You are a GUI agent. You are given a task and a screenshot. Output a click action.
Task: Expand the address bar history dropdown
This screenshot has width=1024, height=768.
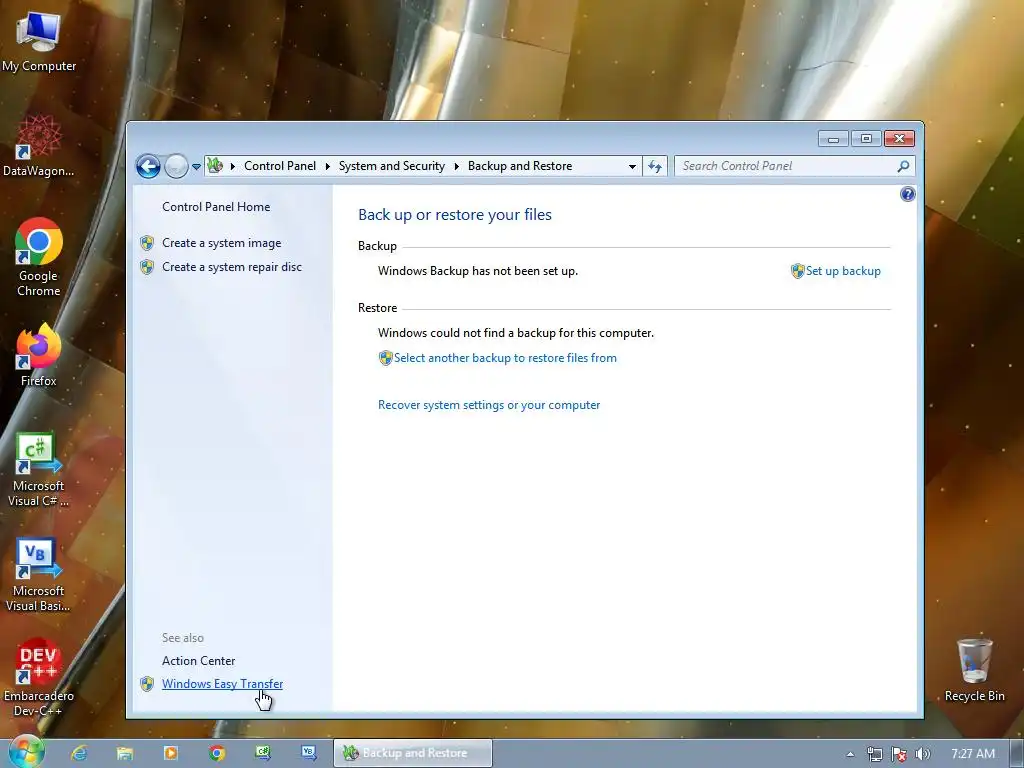click(632, 167)
